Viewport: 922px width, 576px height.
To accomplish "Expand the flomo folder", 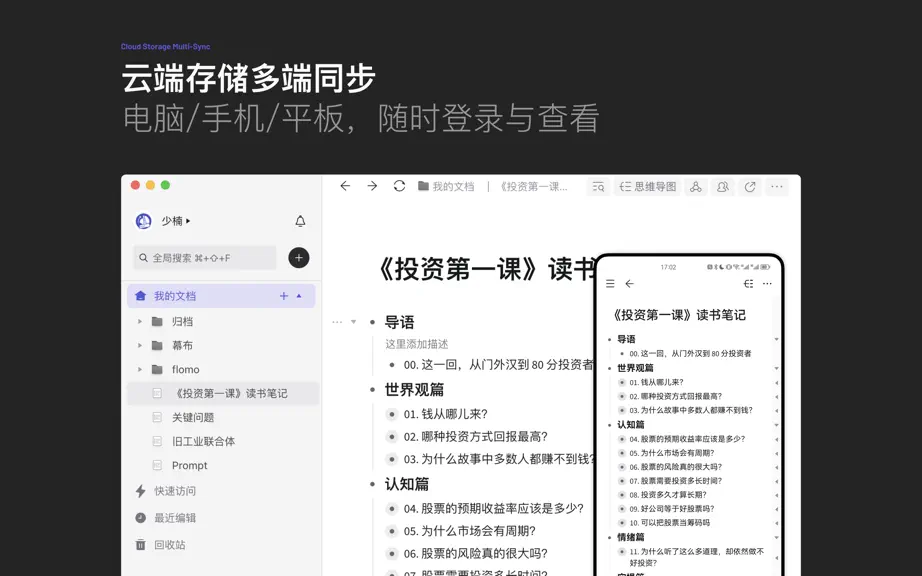I will [139, 370].
